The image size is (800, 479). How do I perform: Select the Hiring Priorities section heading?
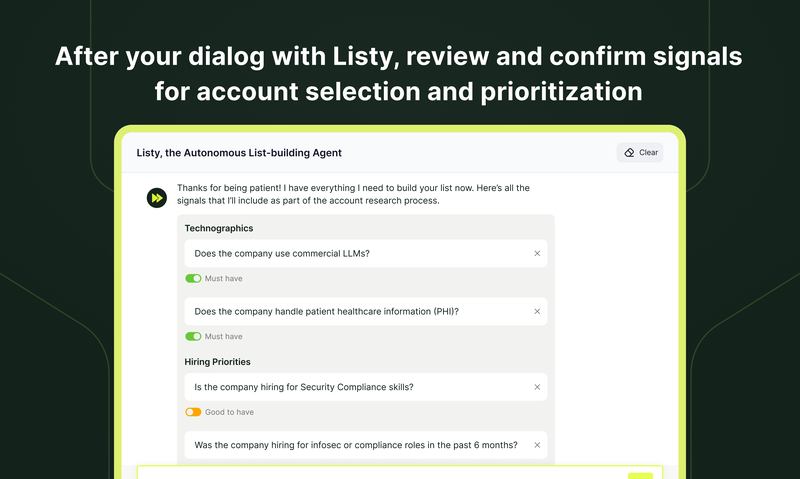coord(217,362)
